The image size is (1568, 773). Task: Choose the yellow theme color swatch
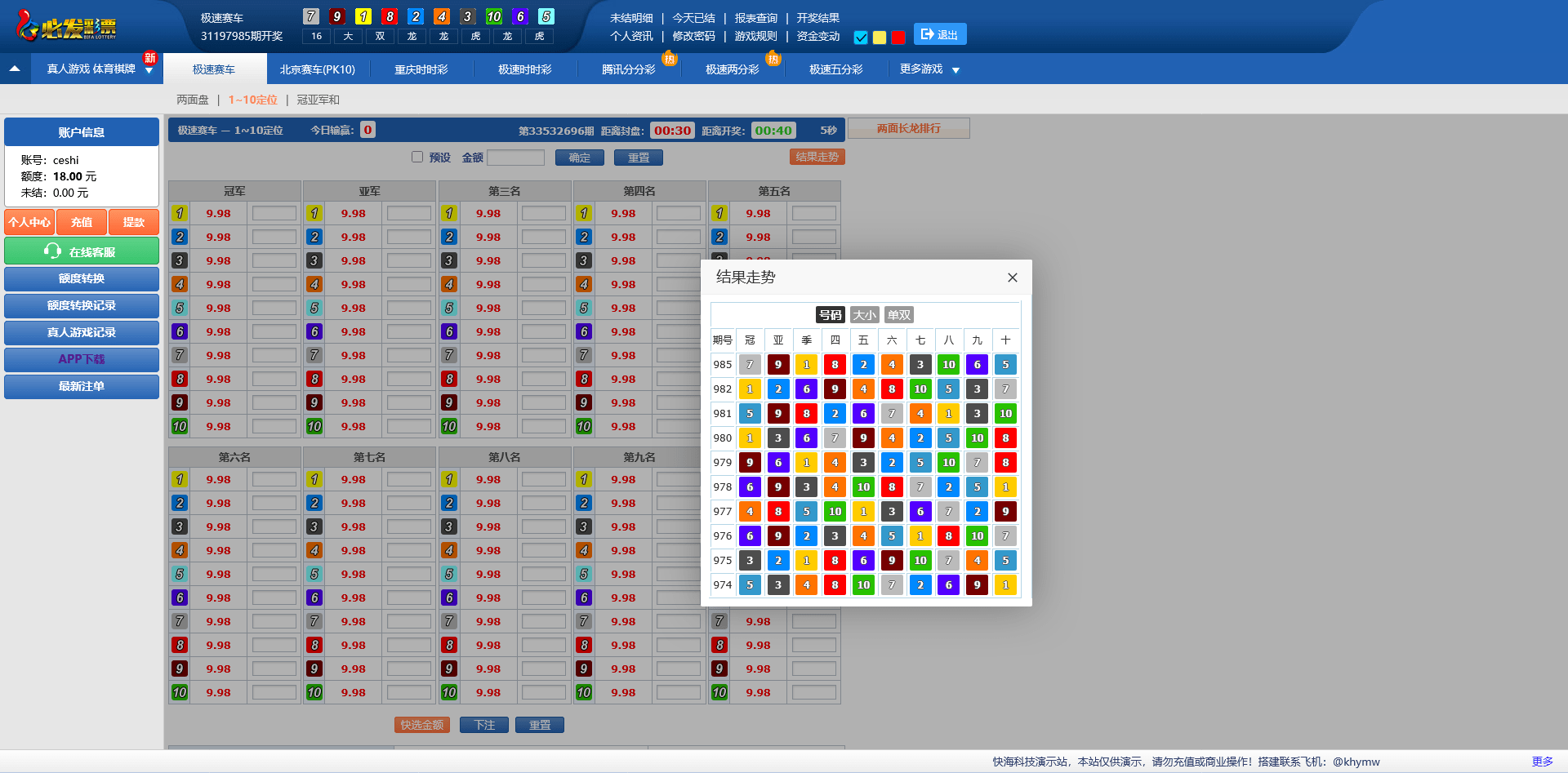[880, 38]
